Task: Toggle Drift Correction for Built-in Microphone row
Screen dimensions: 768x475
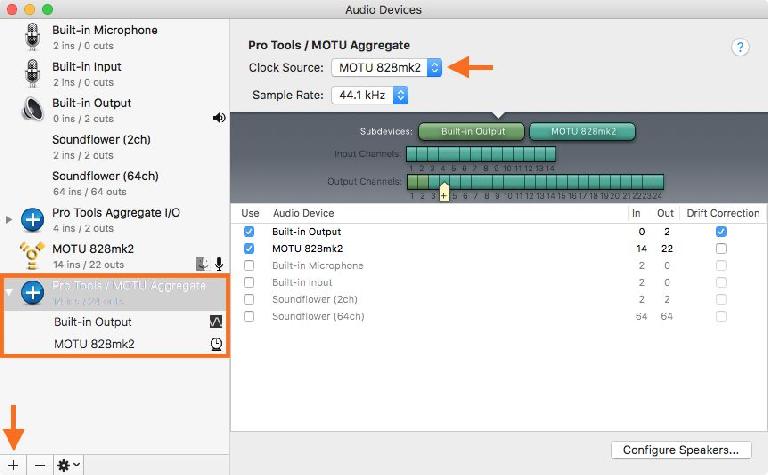Action: click(721, 265)
